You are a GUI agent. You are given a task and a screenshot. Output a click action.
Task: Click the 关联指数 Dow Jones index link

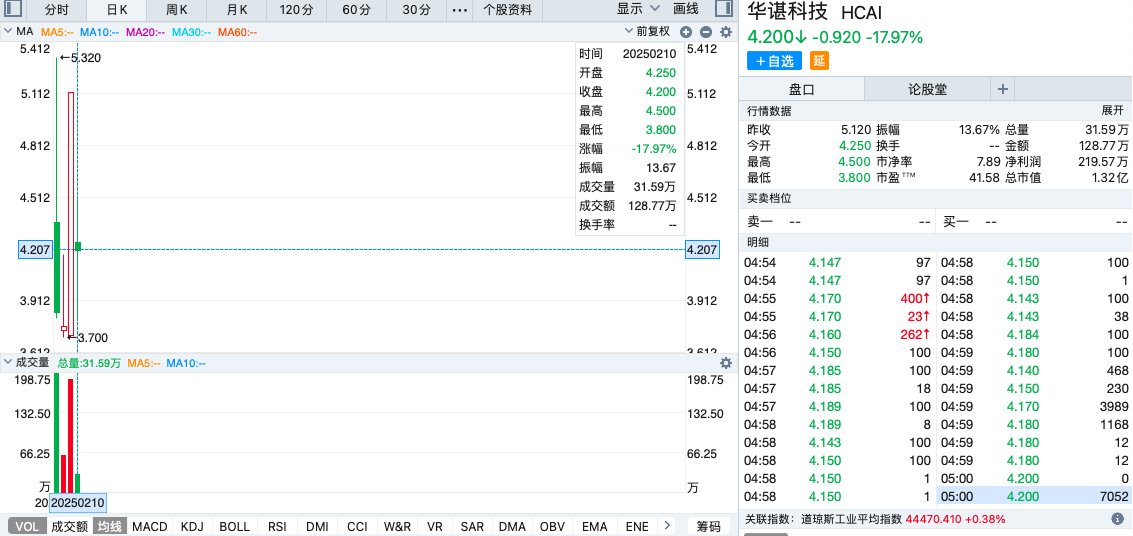pyautogui.click(x=875, y=519)
